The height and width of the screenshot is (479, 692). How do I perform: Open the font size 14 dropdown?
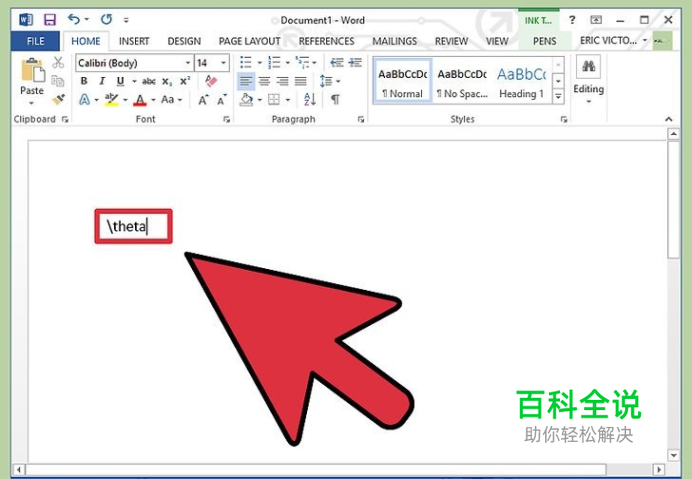223,63
